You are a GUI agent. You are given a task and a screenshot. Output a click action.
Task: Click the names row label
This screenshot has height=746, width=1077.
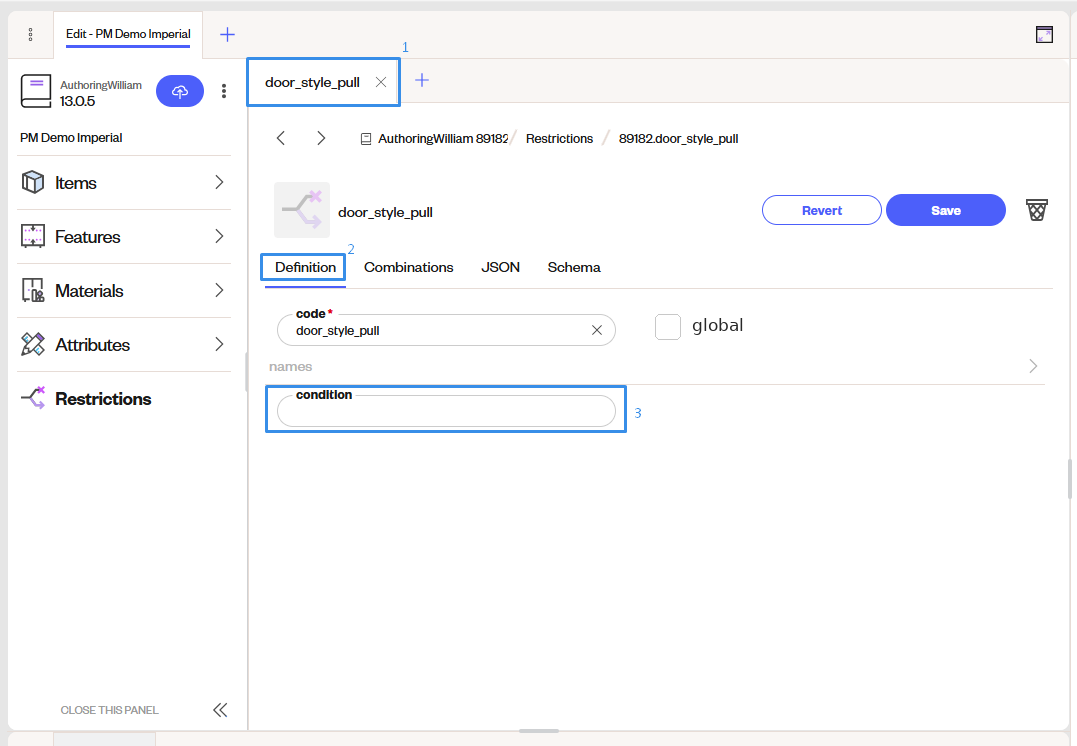click(x=291, y=367)
